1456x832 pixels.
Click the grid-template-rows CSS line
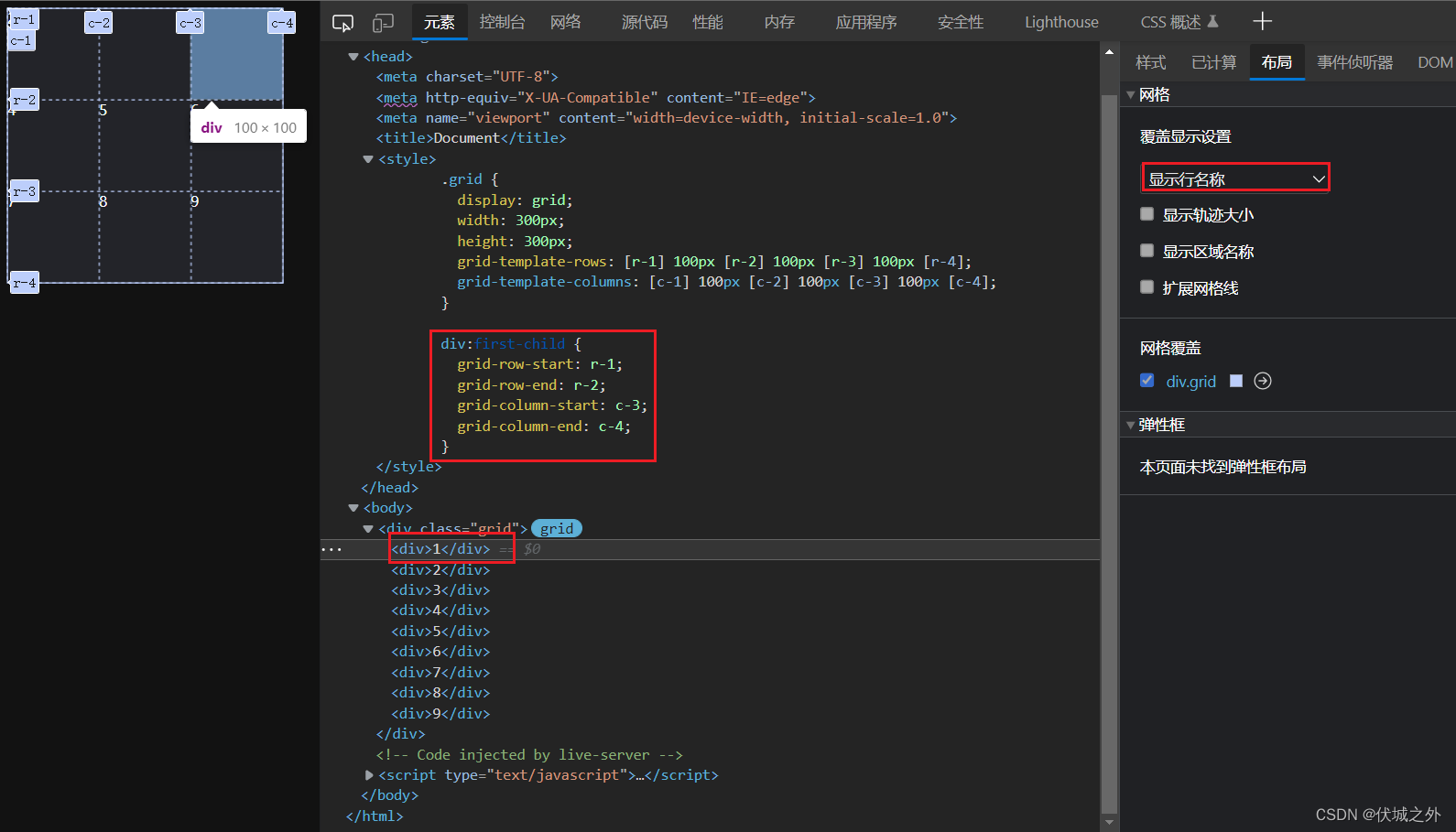coord(714,262)
